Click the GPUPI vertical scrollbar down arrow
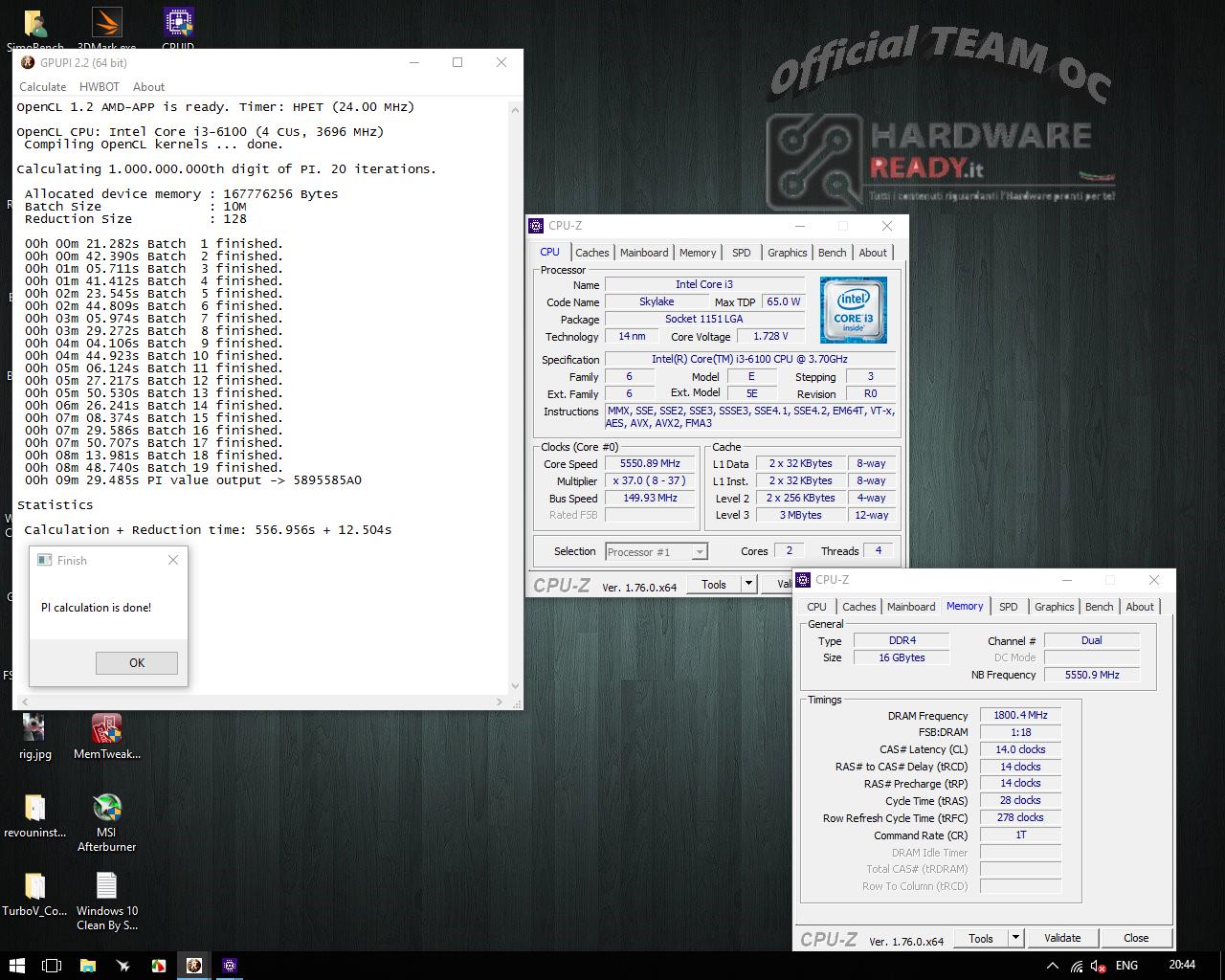Screen dimensions: 1225x980 [x=516, y=686]
